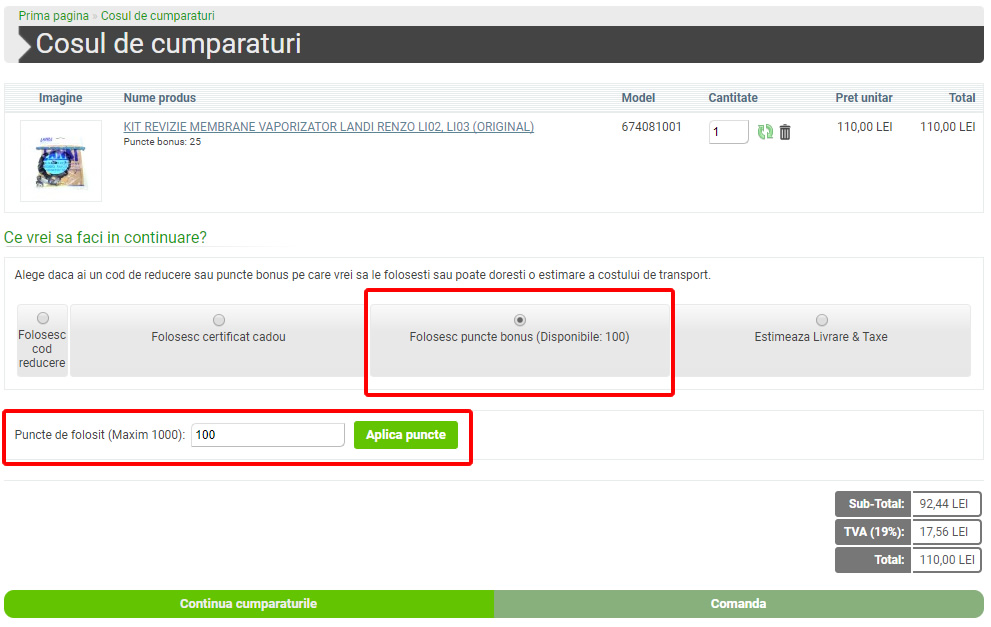The width and height of the screenshot is (991, 627).
Task: Remove product with the trash icon
Action: [x=785, y=132]
